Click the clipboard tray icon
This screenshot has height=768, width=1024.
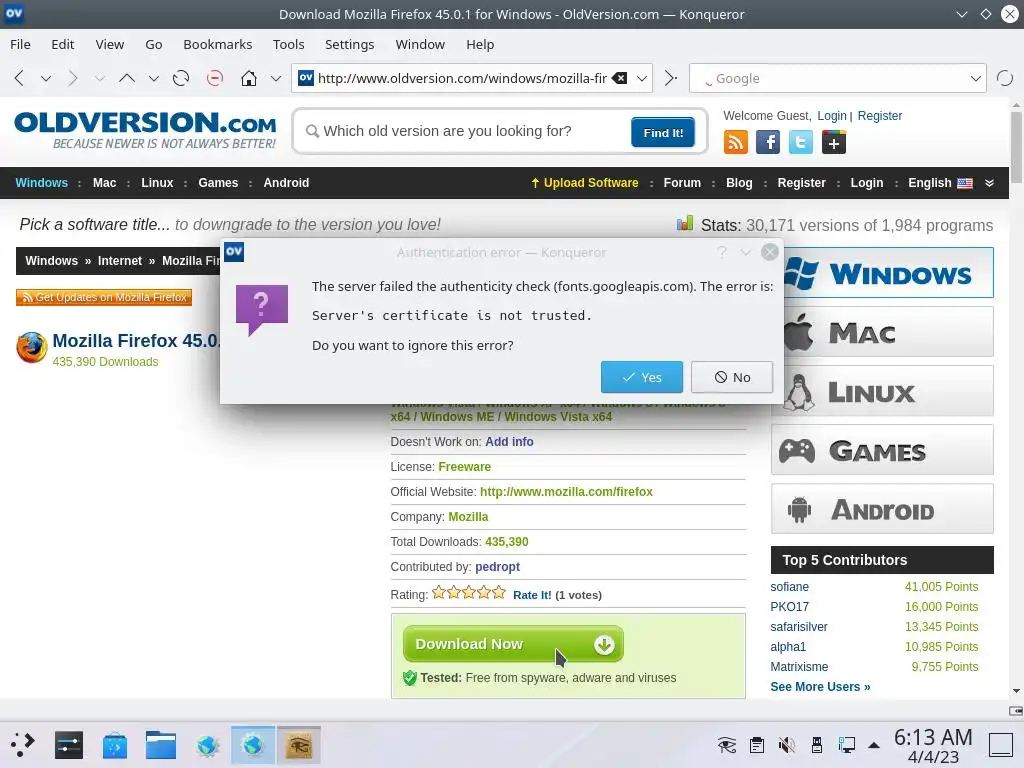[x=757, y=744]
